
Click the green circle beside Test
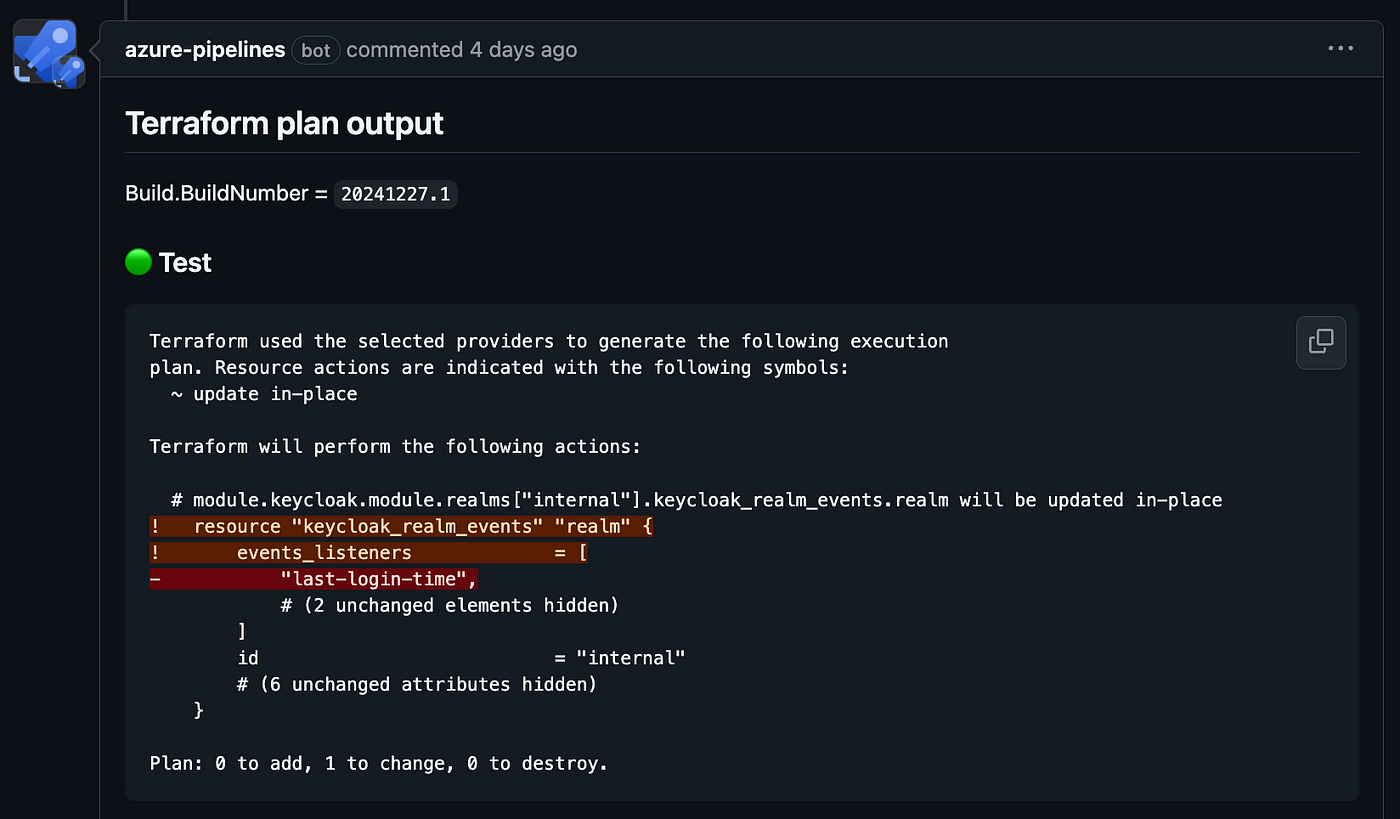coord(138,262)
